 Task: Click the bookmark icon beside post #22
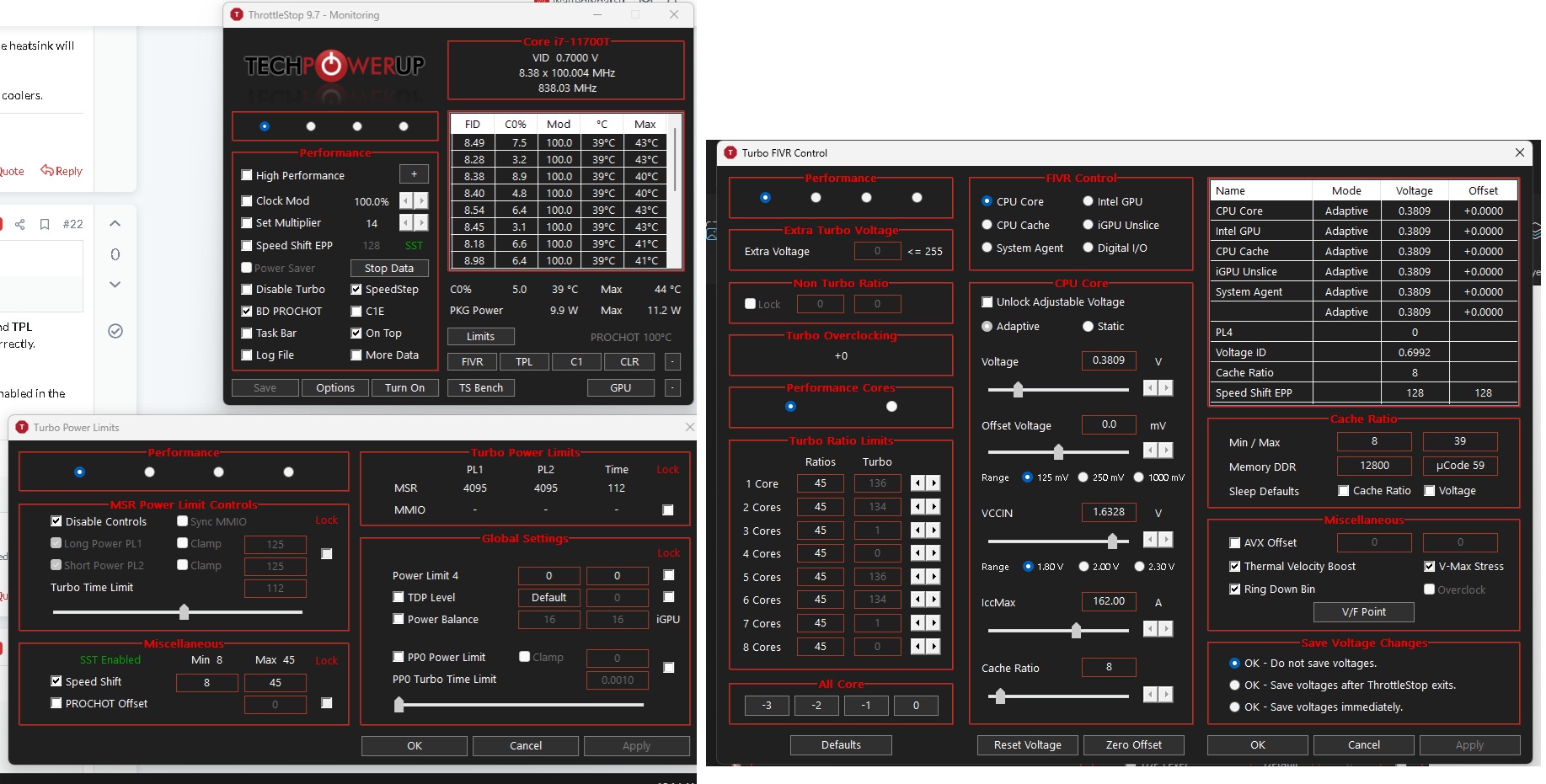pyautogui.click(x=45, y=224)
